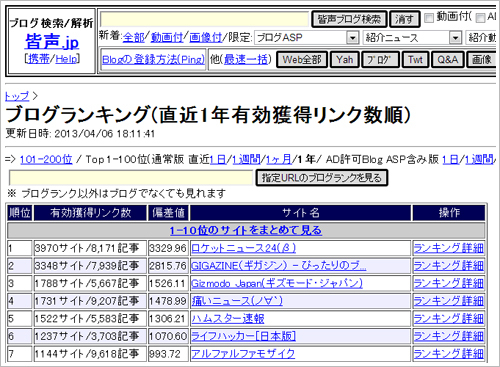This screenshot has height=367, width=500.
Task: Switch to ASP含み版 1日 ranking
Action: [x=450, y=159]
